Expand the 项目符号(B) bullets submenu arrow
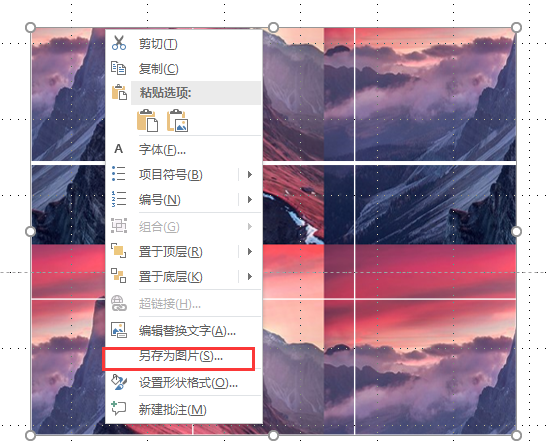Image resolution: width=546 pixels, height=442 pixels. click(x=250, y=175)
